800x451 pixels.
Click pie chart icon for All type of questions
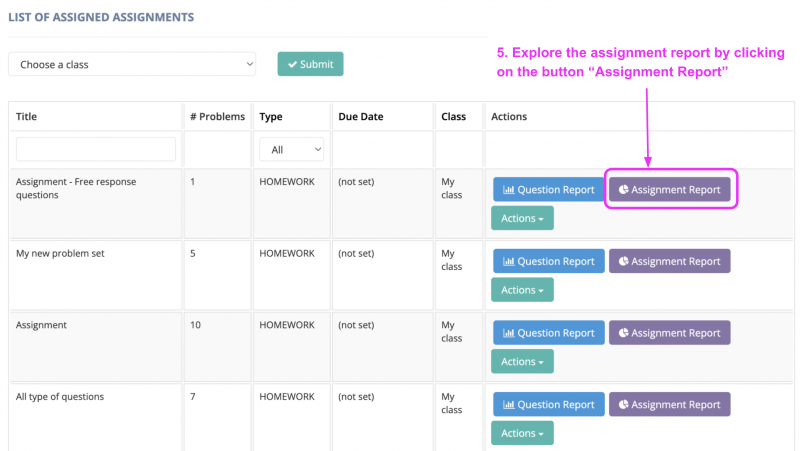coord(623,405)
